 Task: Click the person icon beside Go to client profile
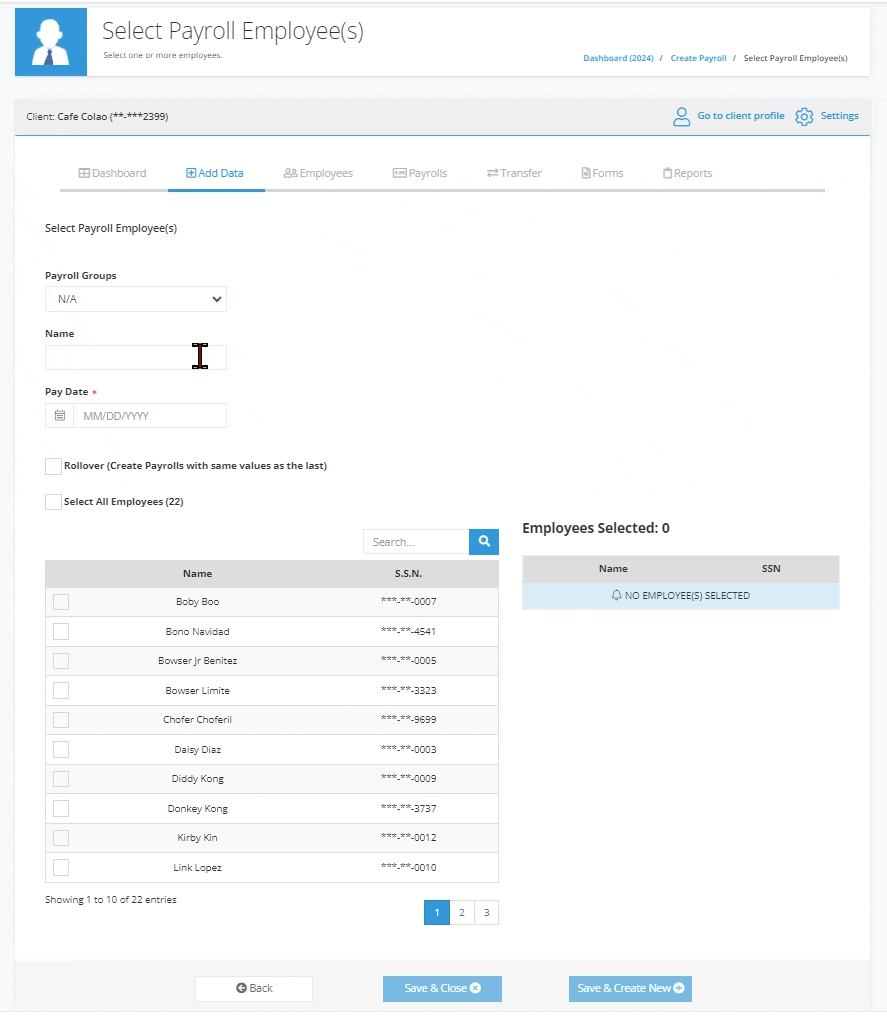[681, 116]
